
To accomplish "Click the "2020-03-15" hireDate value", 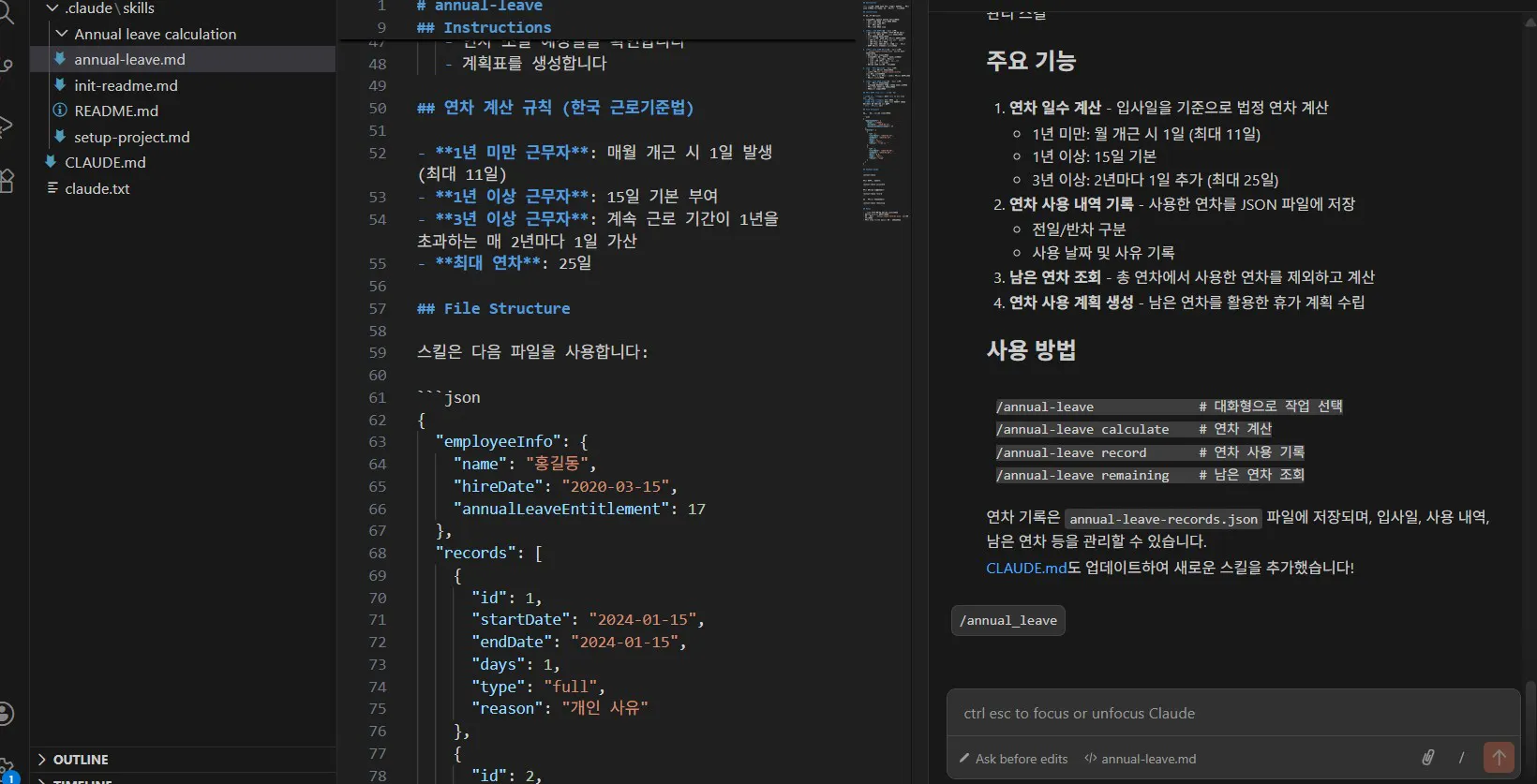I will tap(616, 486).
